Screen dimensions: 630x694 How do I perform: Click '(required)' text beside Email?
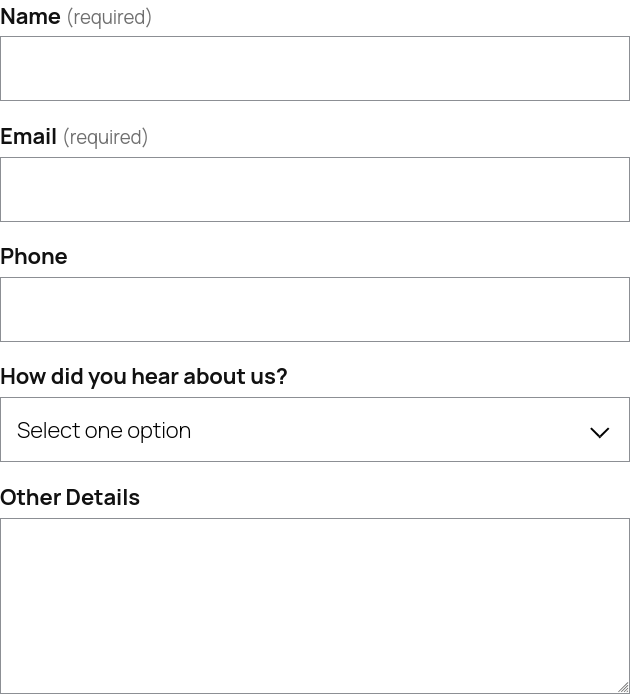tap(105, 137)
